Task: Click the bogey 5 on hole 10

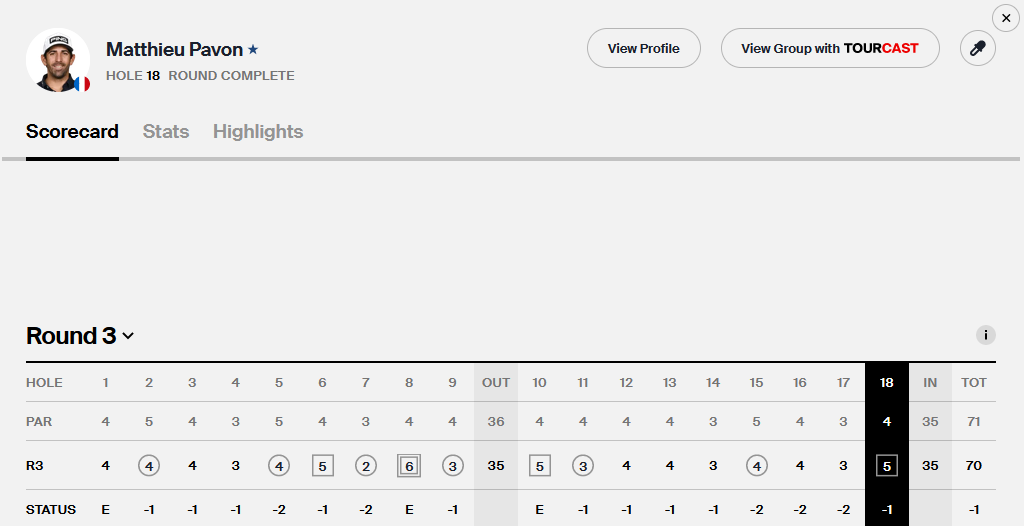Action: (539, 465)
